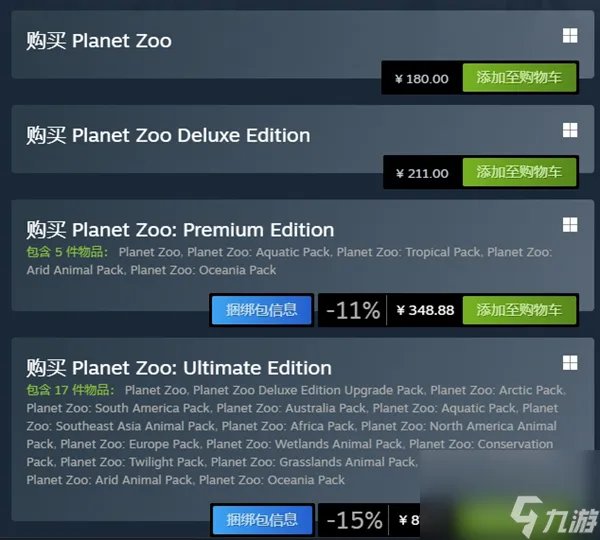Add Planet Zoo Deluxe Edition to cart
This screenshot has width=600, height=540.
(x=519, y=172)
